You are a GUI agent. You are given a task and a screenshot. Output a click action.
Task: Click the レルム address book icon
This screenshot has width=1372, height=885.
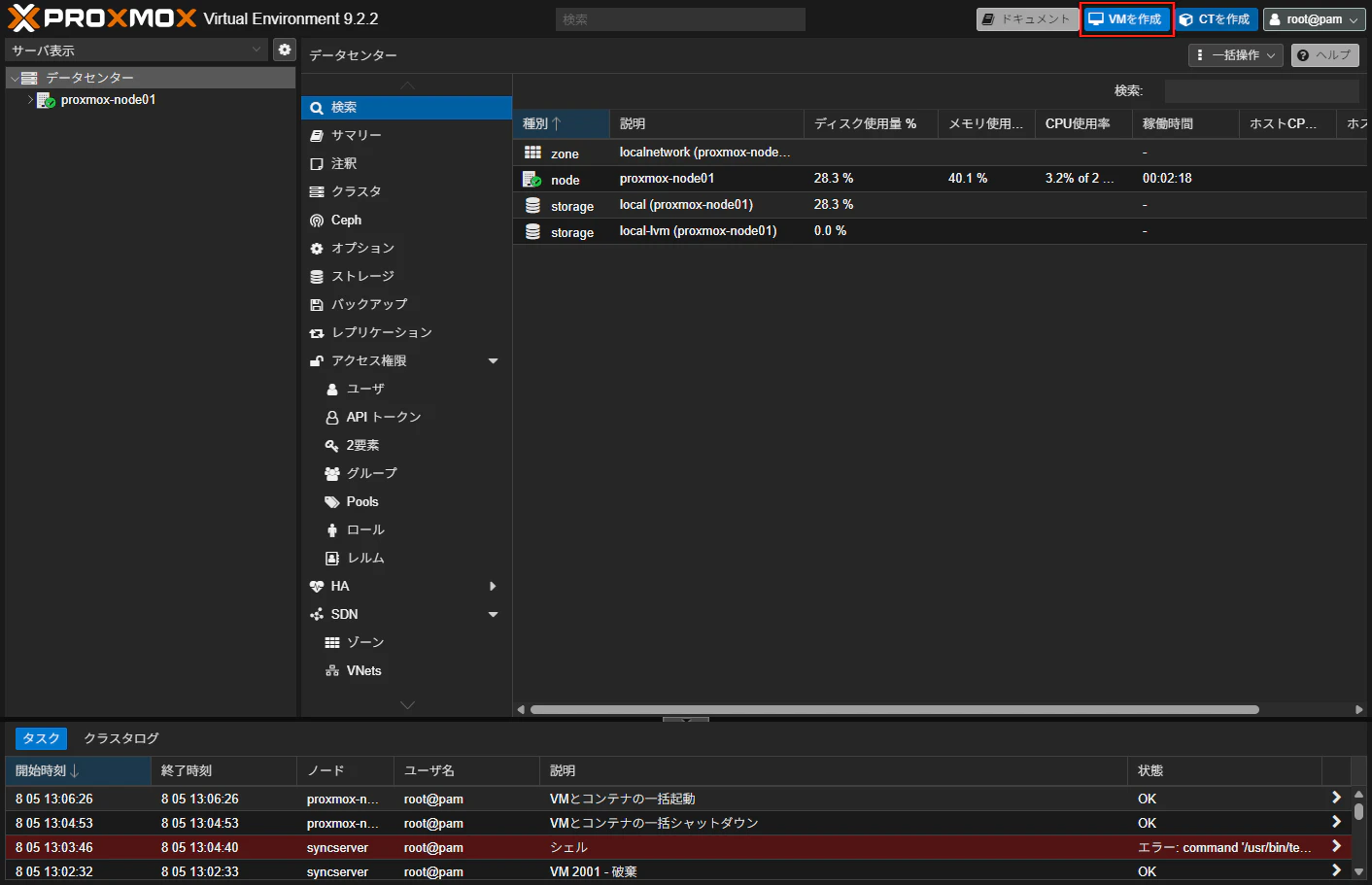tap(332, 559)
